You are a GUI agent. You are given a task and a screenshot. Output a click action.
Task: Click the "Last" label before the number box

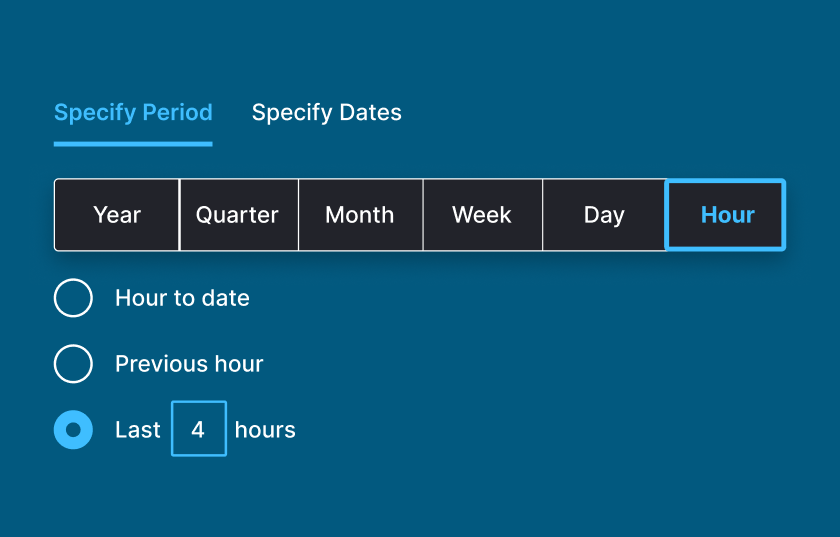(138, 430)
